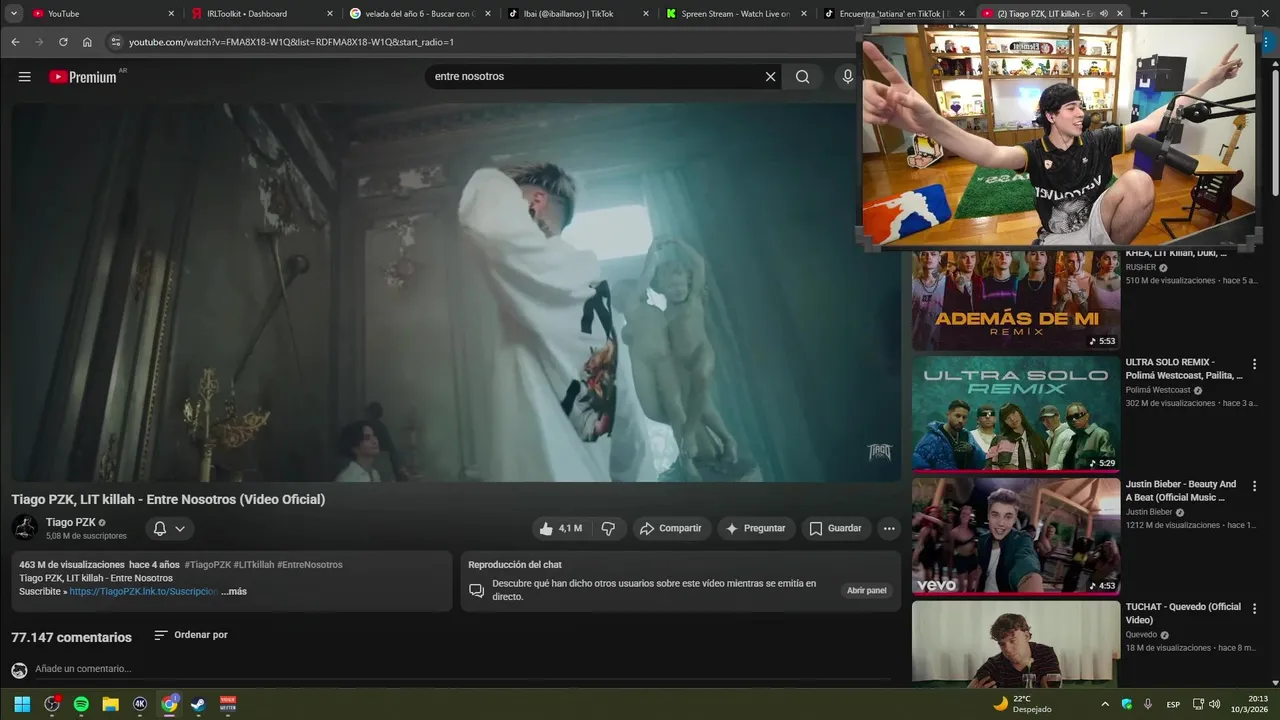This screenshot has width=1280, height=720.
Task: Open notification bell dropdown for Tiago PZK
Action: 169,528
